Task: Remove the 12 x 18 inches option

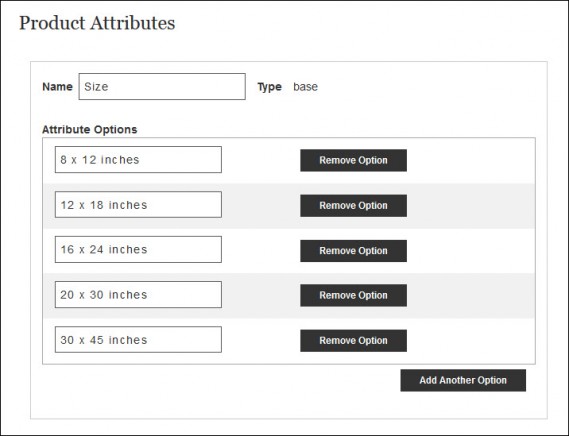Action: point(353,205)
